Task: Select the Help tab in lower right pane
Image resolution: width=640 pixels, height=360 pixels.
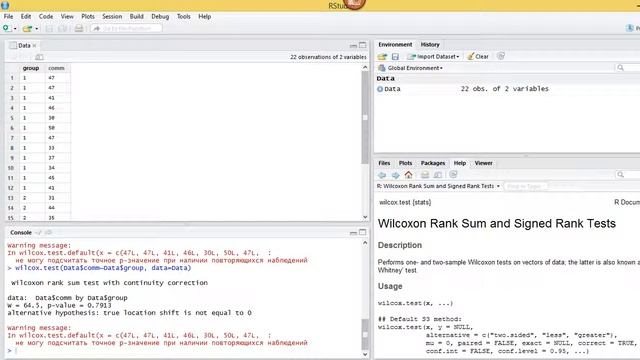Action: pos(460,163)
